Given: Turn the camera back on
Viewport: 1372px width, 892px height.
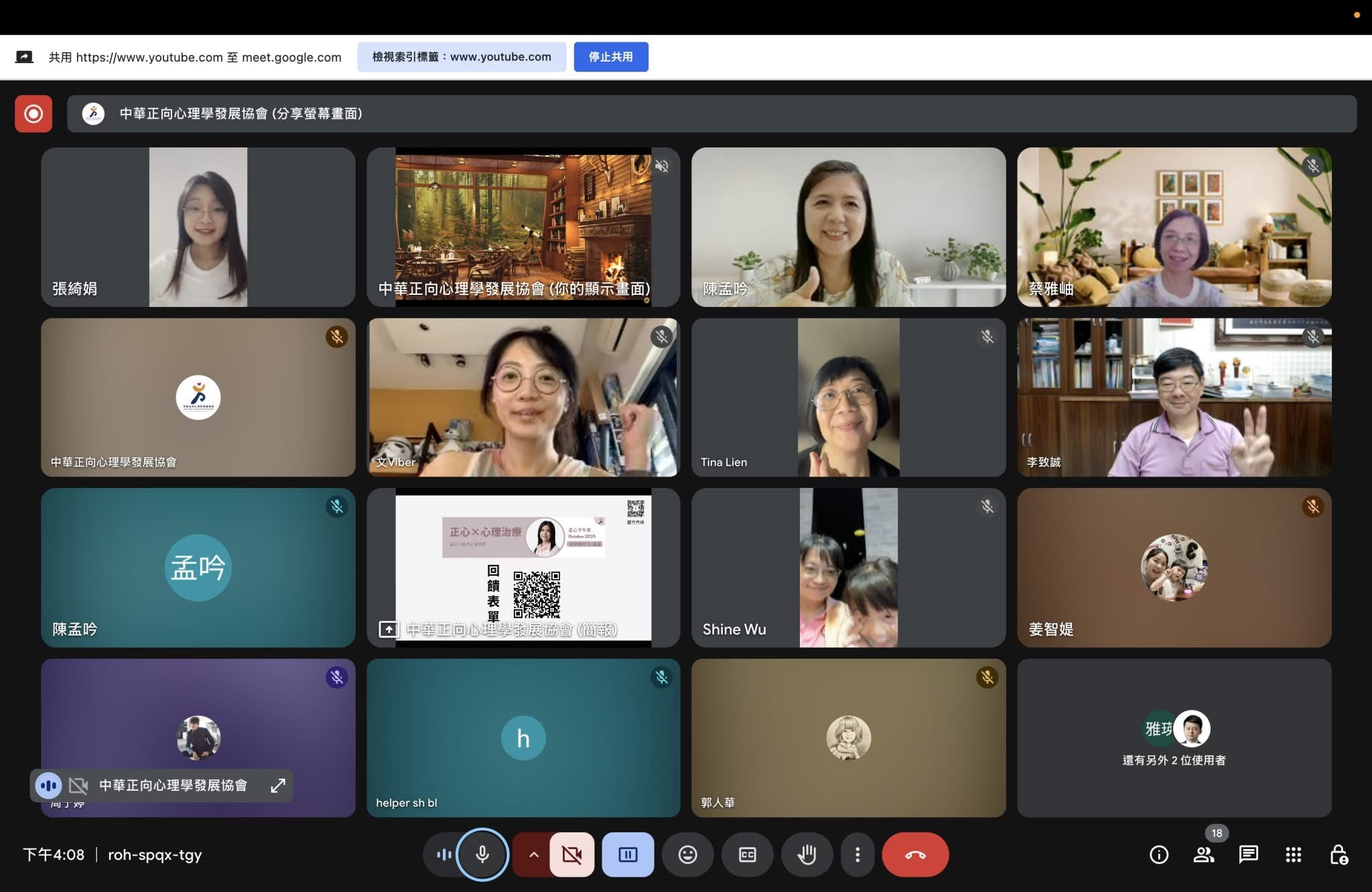Looking at the screenshot, I should (572, 854).
